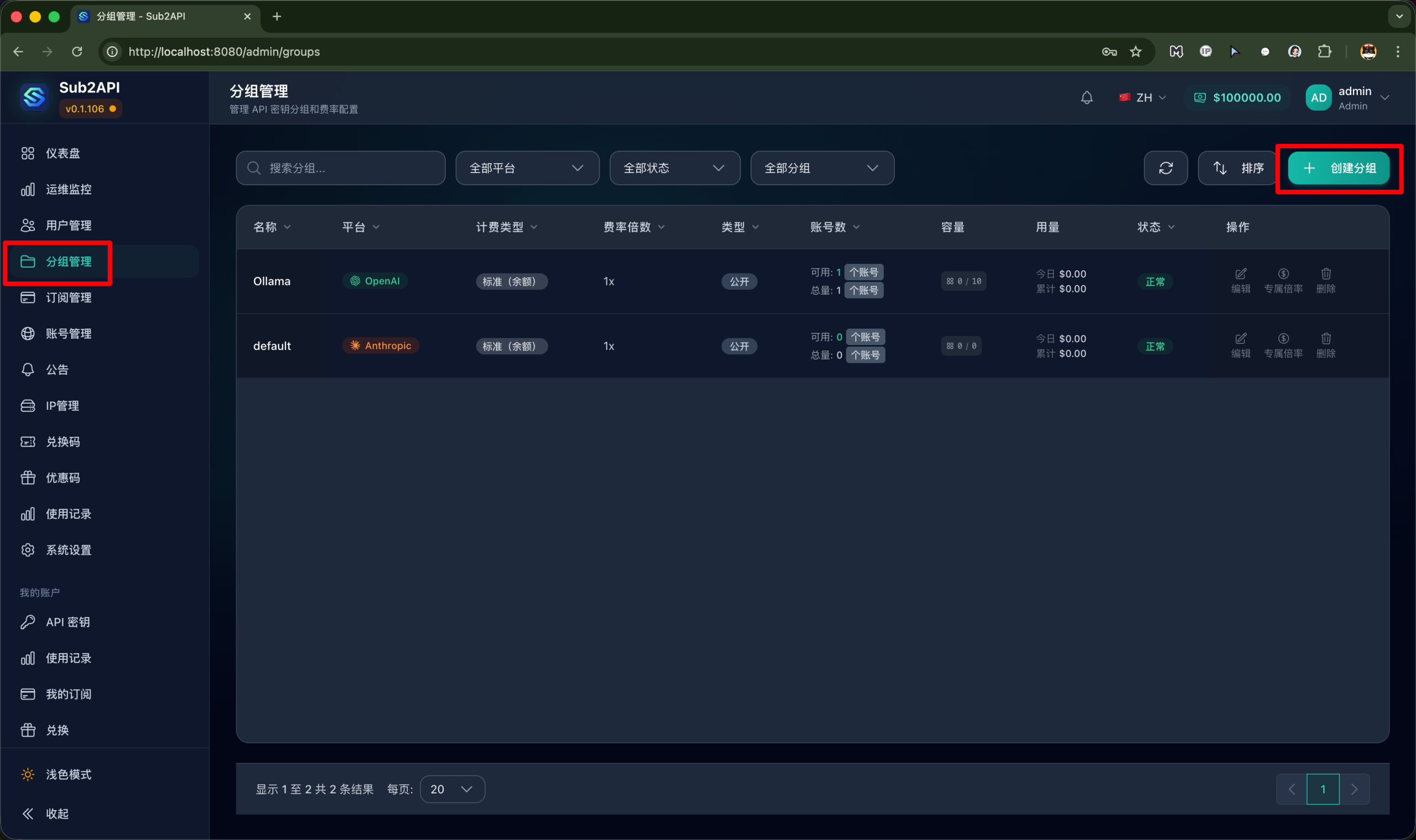Screen dimensions: 1416x840
Task: Click the edit icon for default group
Action: click(1240, 338)
